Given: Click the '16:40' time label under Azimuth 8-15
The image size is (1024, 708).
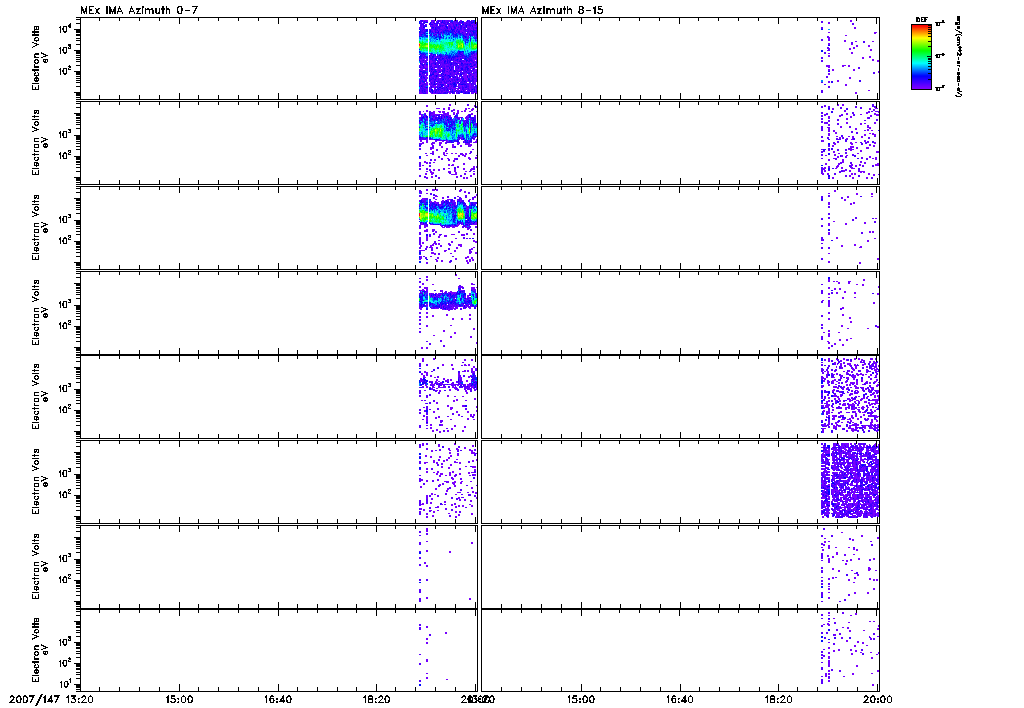Looking at the screenshot, I should [680, 700].
